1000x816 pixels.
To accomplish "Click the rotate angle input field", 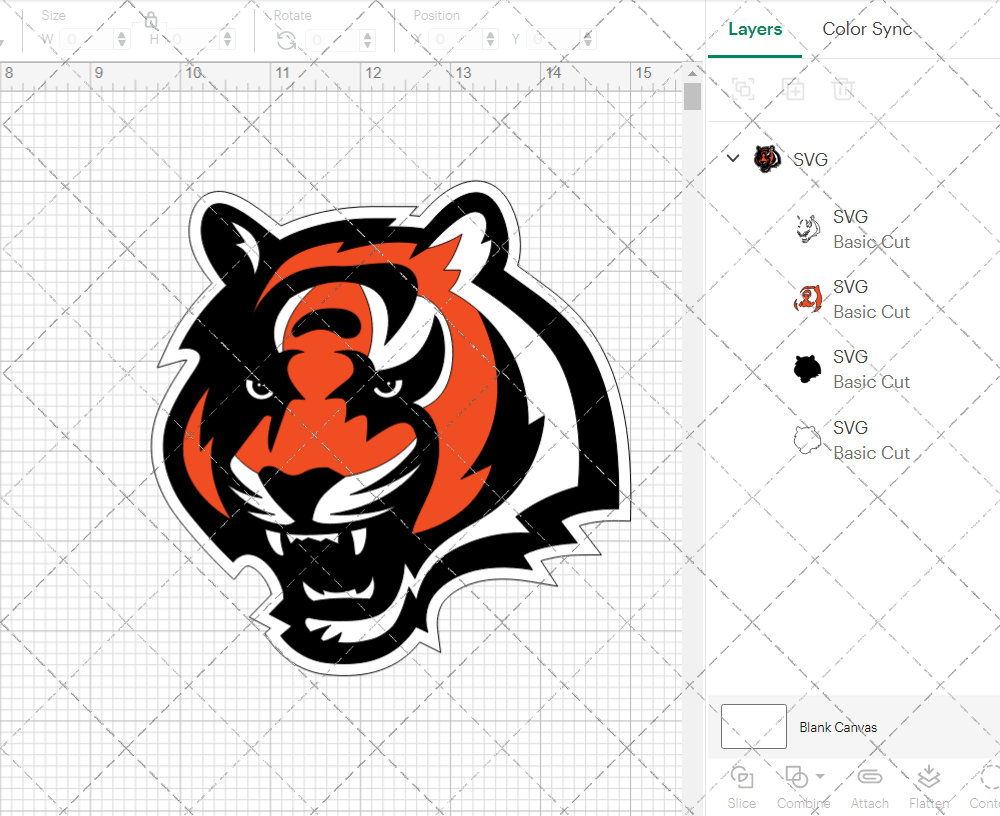I will click(333, 40).
